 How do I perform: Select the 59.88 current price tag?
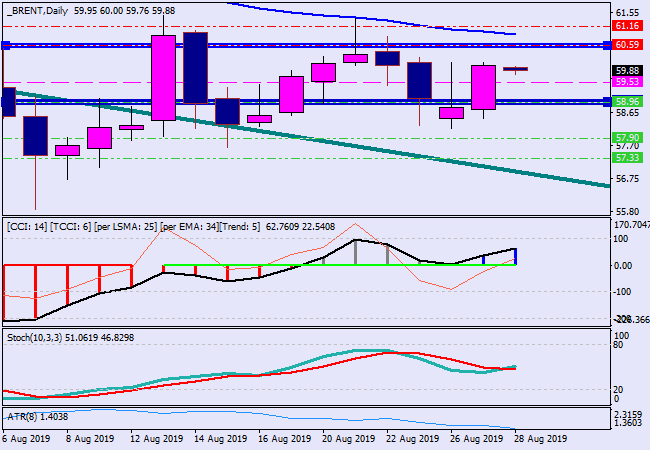(627, 69)
